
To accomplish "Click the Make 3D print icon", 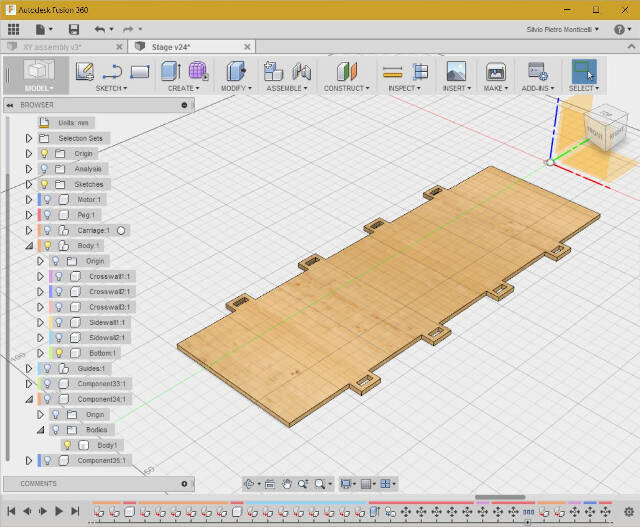I will (496, 72).
